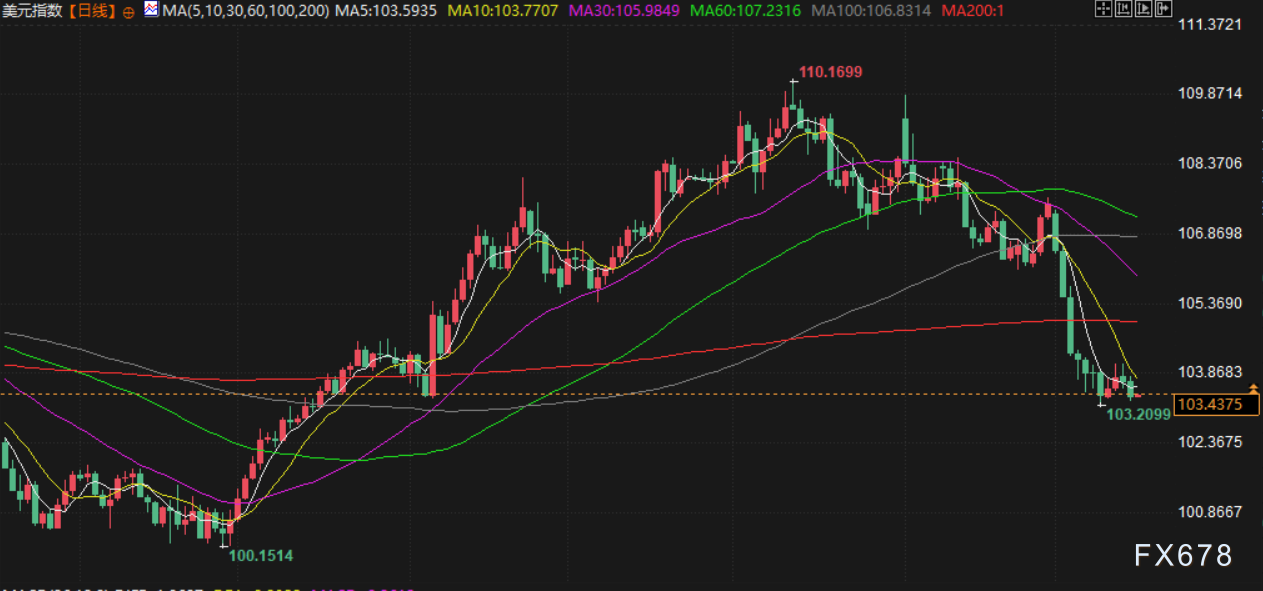Click the exit arrow icon in top toolbar

tap(1163, 8)
